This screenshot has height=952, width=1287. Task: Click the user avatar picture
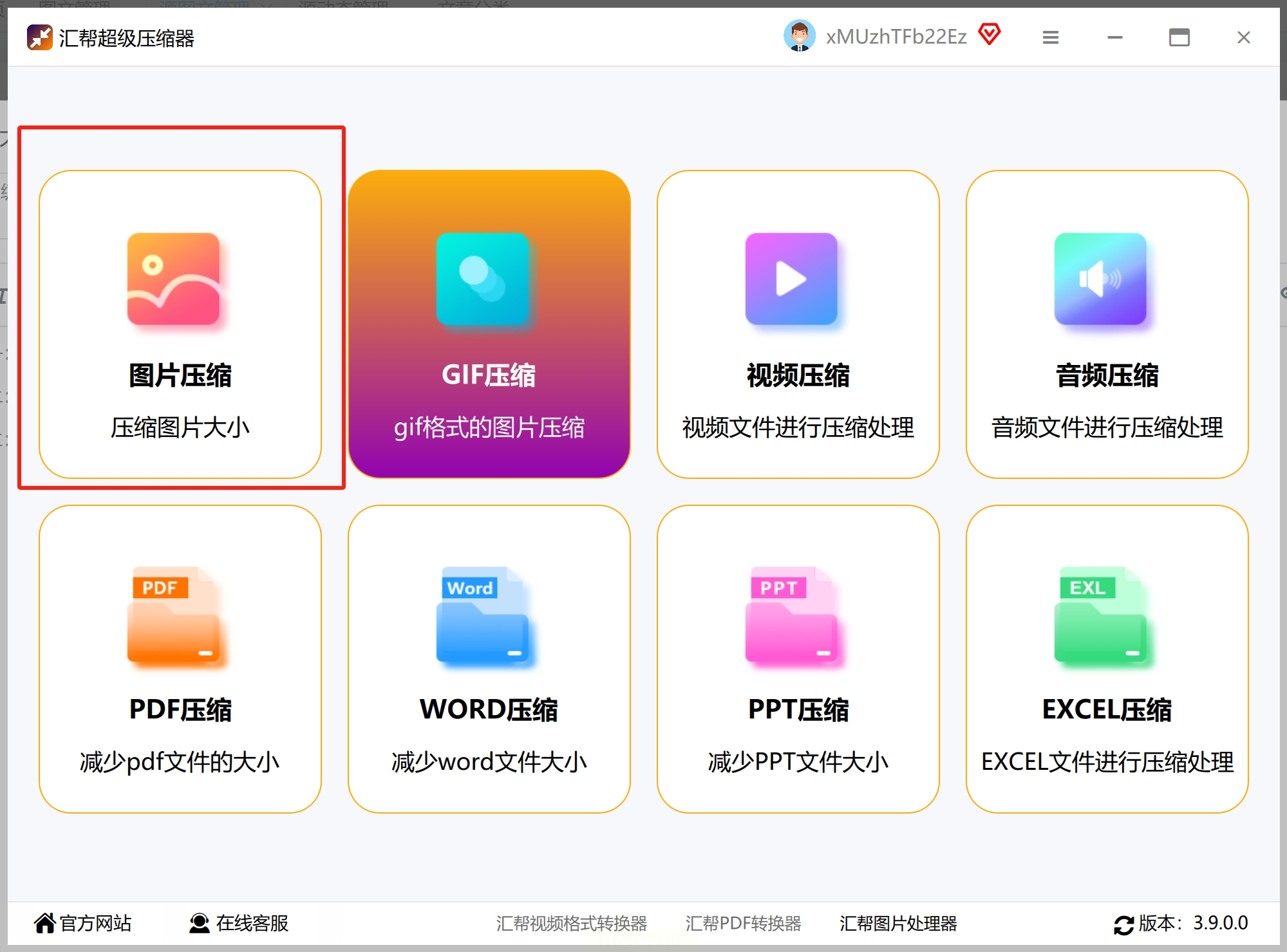799,36
